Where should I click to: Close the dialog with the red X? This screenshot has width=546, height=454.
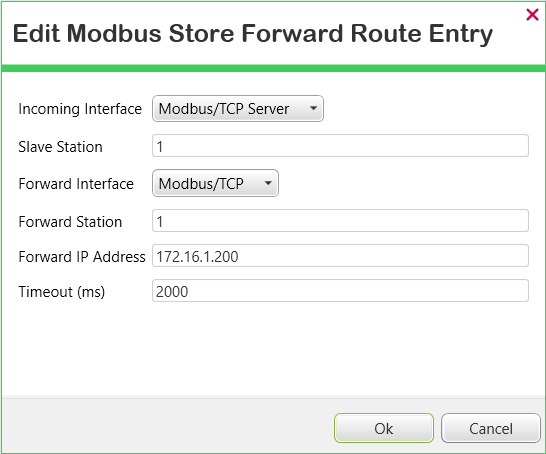pos(532,15)
